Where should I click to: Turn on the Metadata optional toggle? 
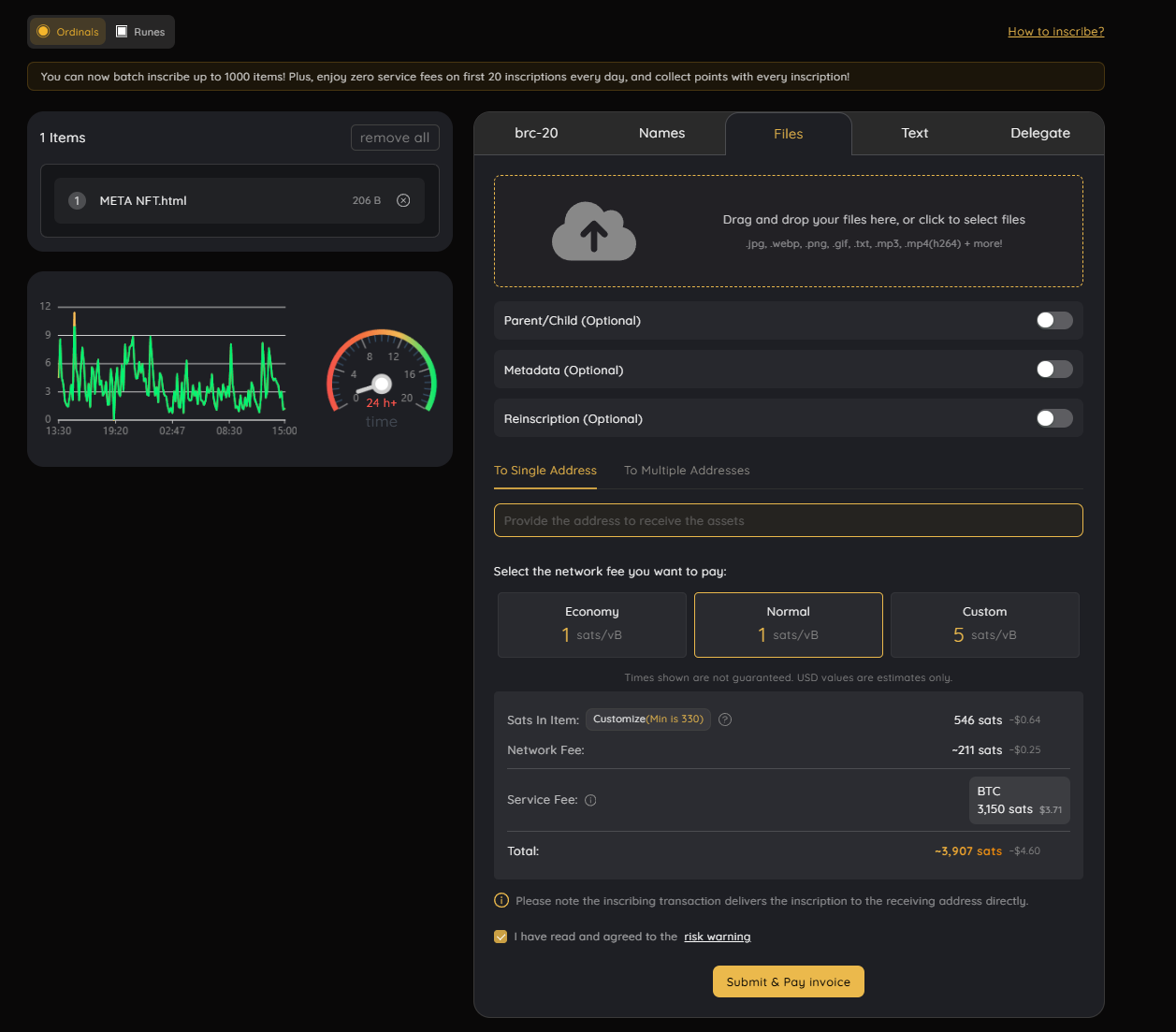point(1053,370)
